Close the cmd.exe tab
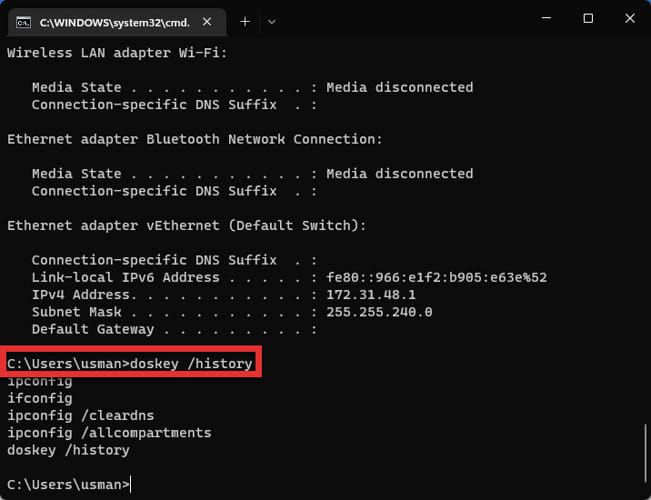This screenshot has height=500, width=651. (207, 22)
